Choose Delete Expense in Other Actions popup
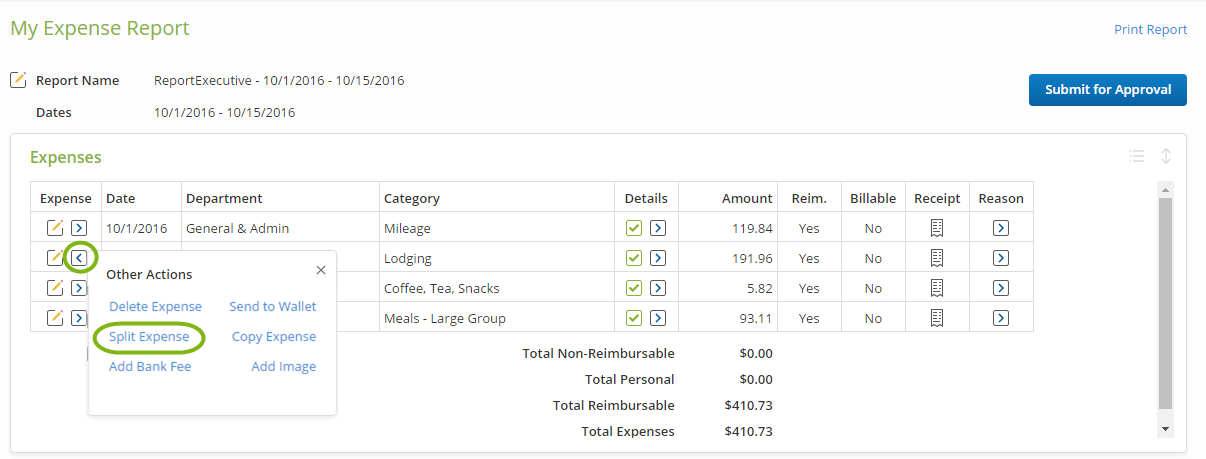Image resolution: width=1206 pixels, height=459 pixels. click(x=155, y=307)
